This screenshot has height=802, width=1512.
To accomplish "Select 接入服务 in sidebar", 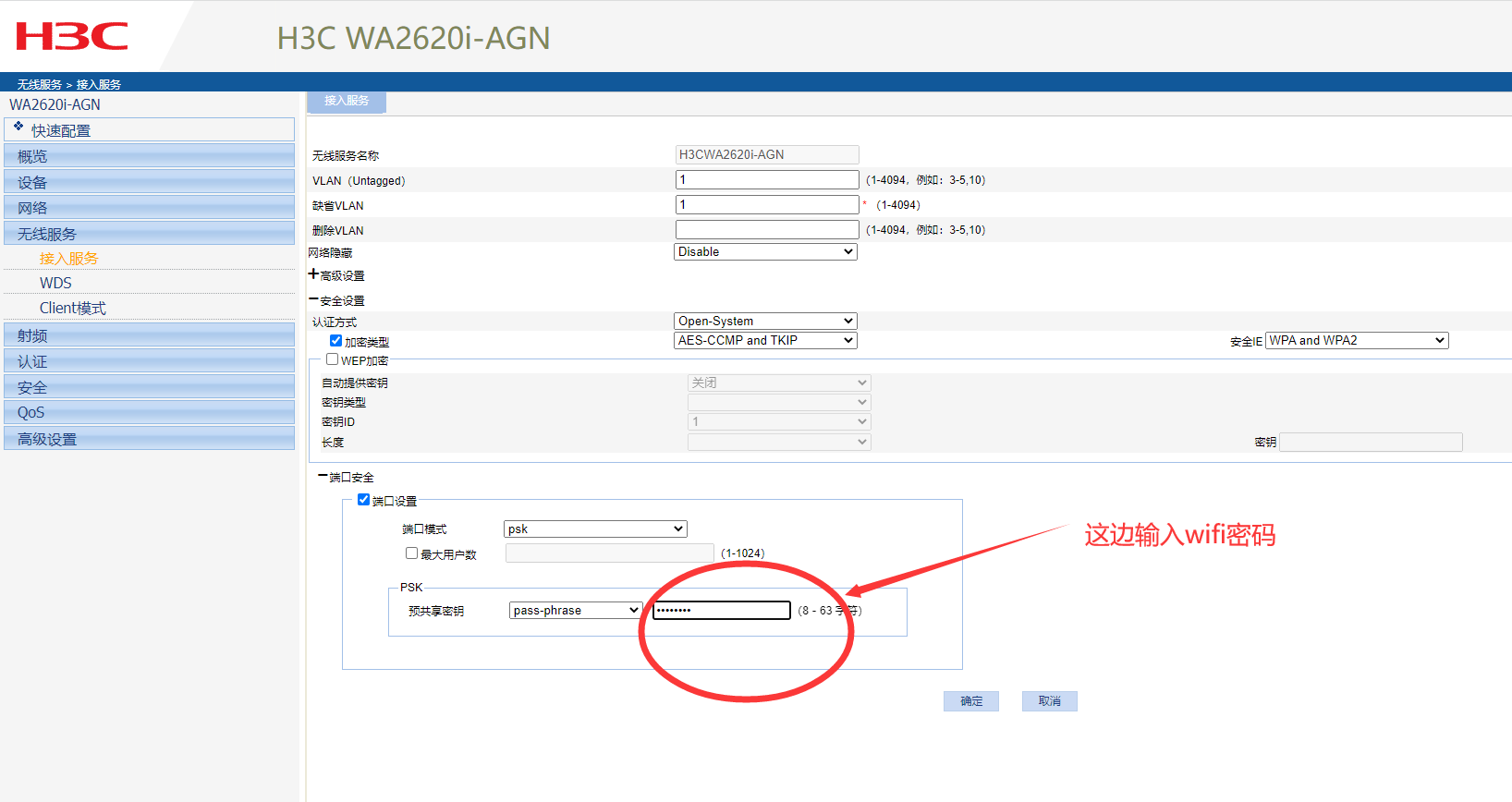I will pyautogui.click(x=68, y=258).
